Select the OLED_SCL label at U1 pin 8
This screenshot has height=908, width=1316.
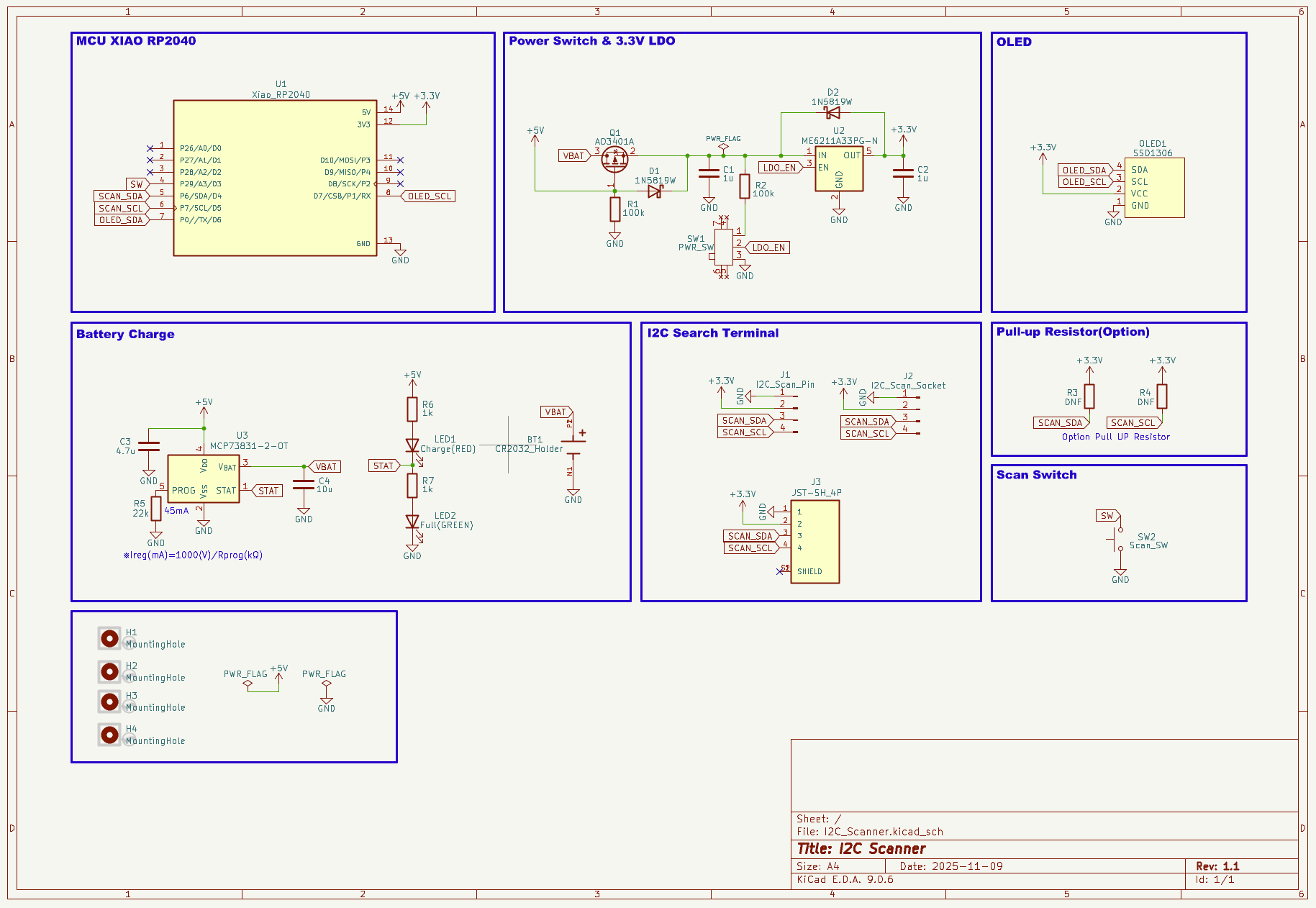[429, 196]
